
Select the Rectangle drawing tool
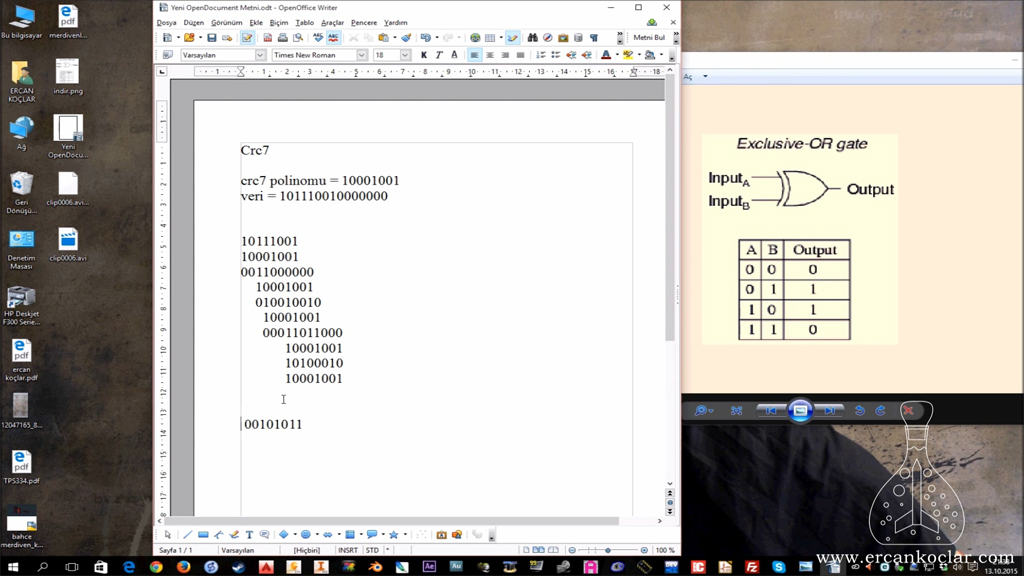(x=203, y=535)
